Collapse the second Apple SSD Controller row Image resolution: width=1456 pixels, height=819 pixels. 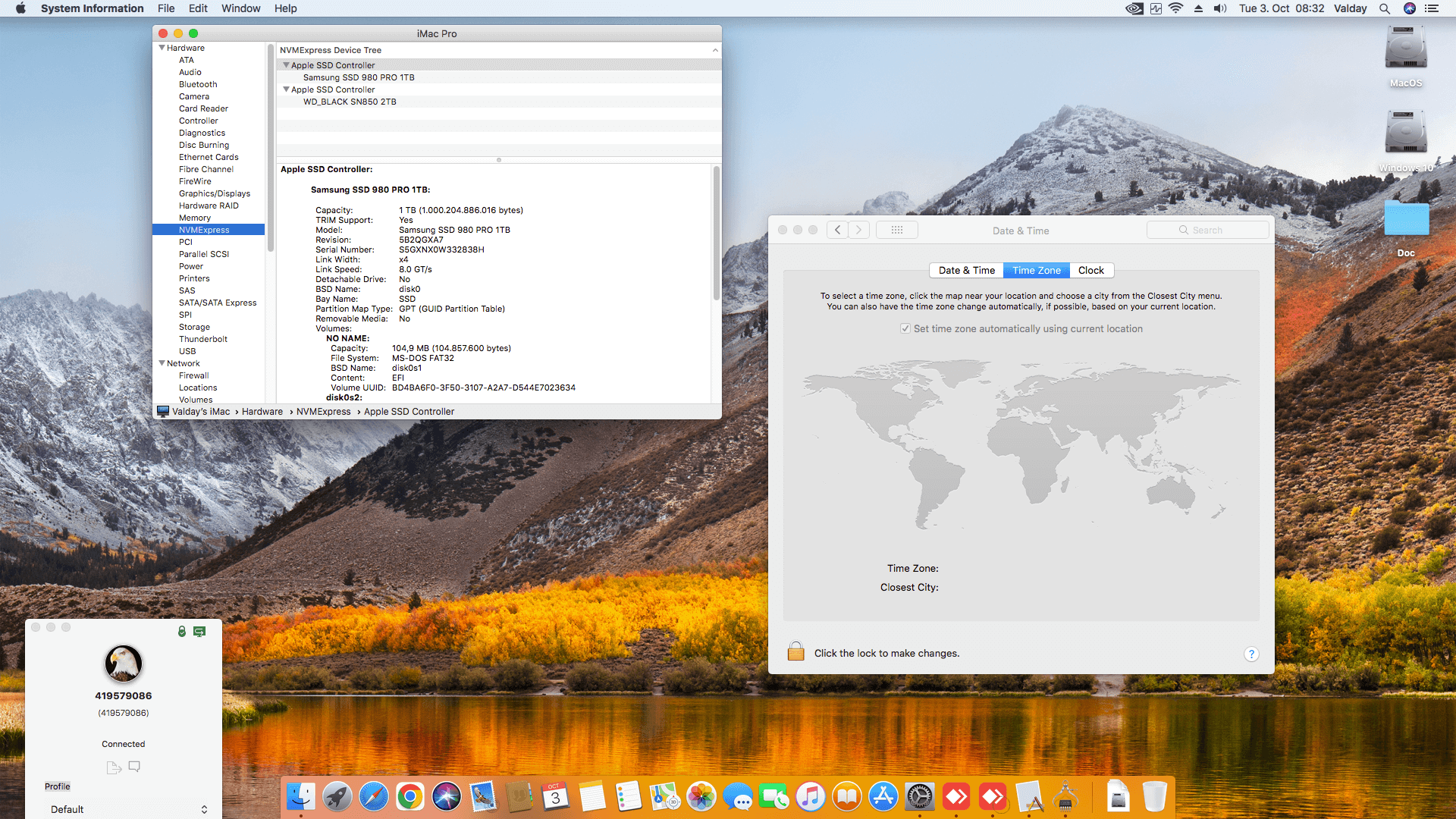tap(286, 89)
